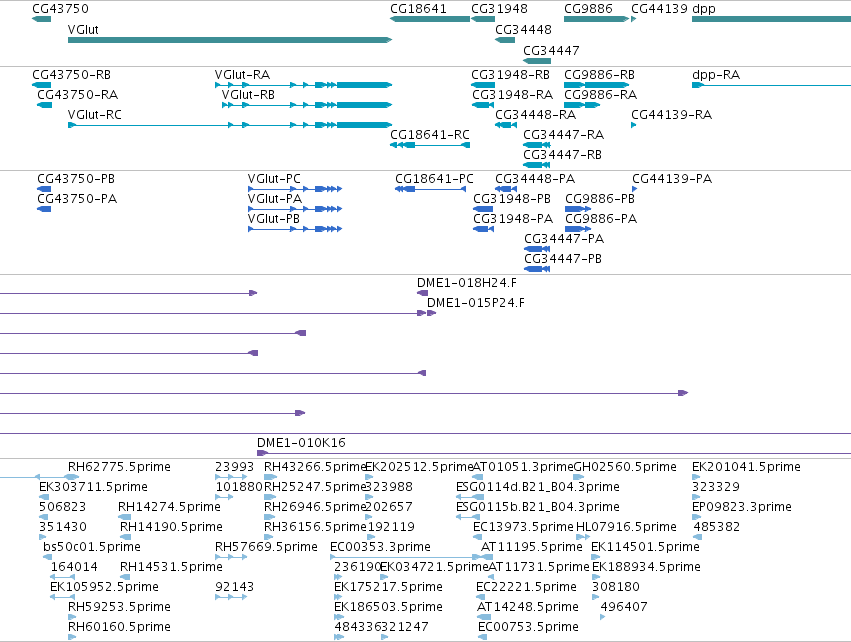The image size is (851, 642).
Task: Click the CG43750-RB transcript label
Action: (x=71, y=74)
